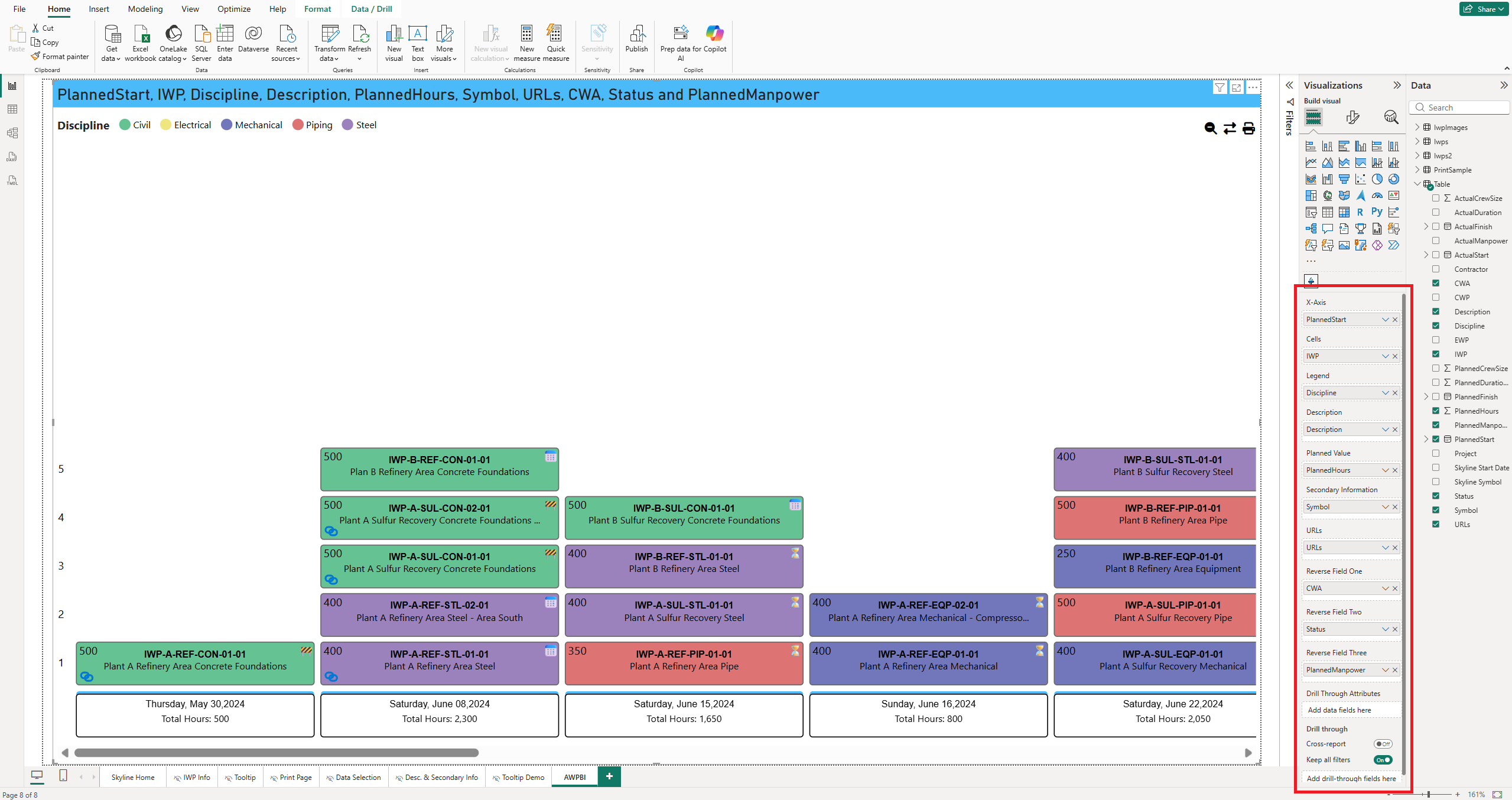Switch to Table view in left sidebar
The image size is (1512, 800).
pyautogui.click(x=12, y=109)
